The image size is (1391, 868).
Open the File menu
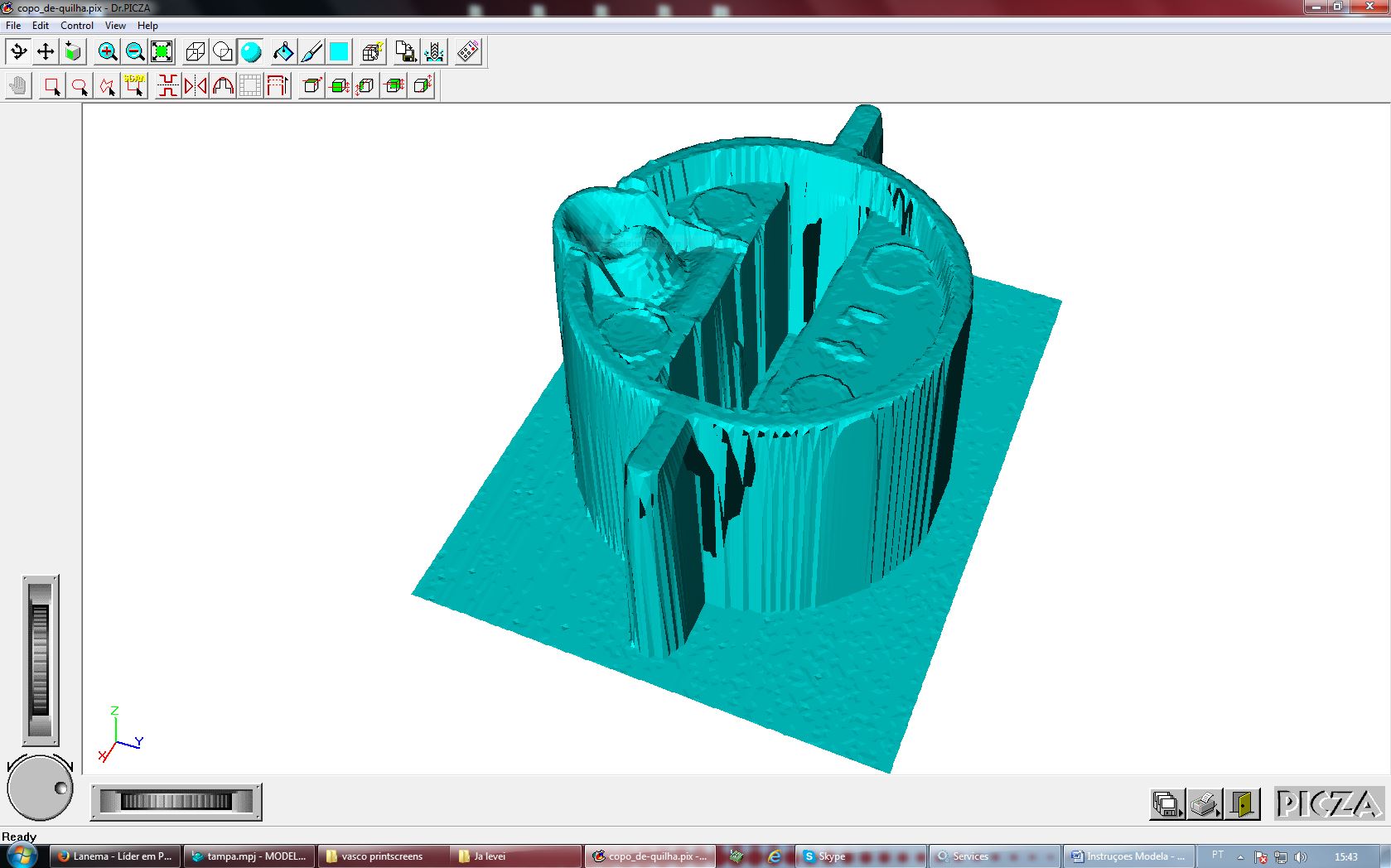[x=13, y=26]
